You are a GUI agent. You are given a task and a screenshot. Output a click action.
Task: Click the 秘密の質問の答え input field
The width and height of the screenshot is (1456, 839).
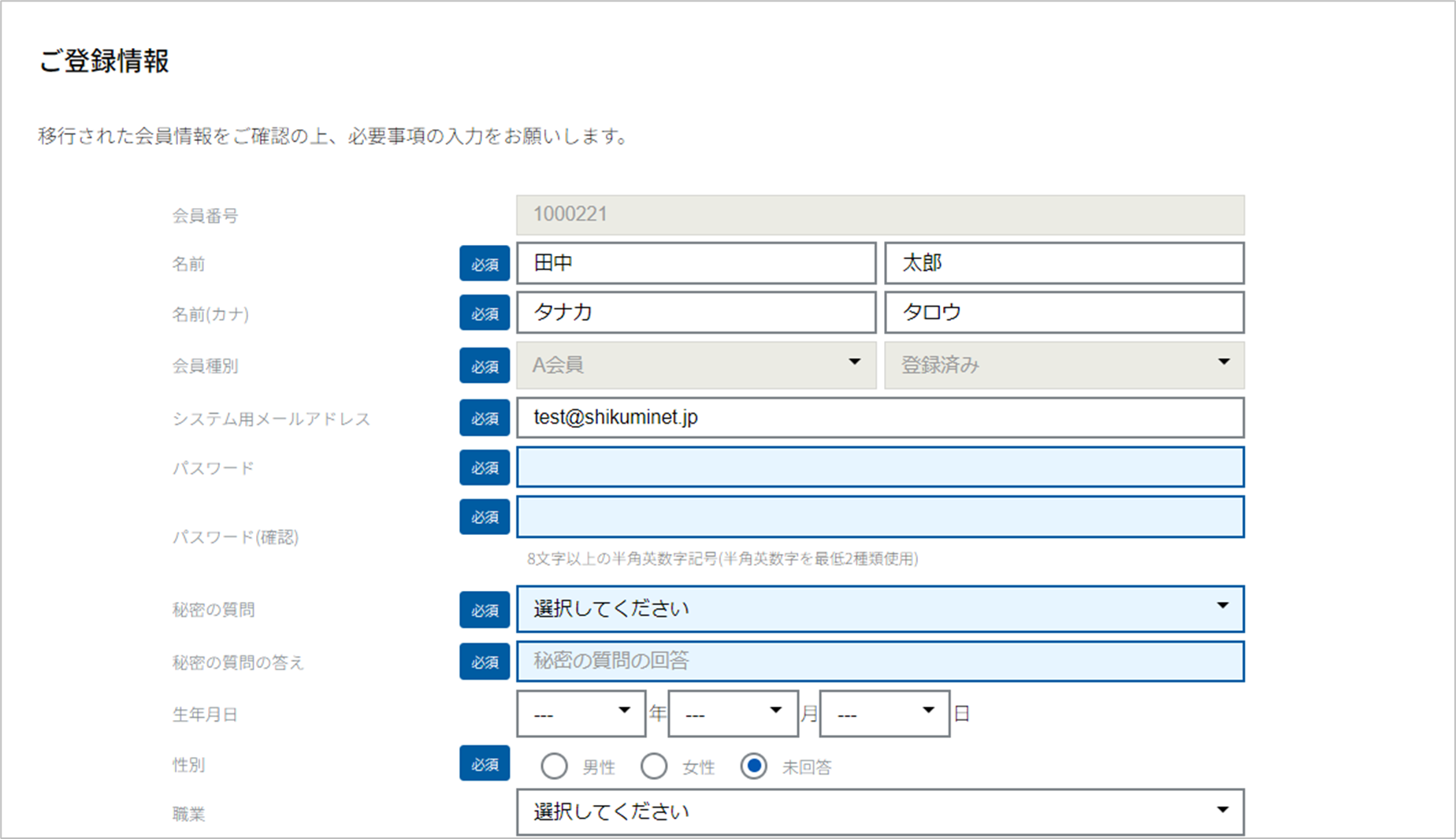pos(879,661)
